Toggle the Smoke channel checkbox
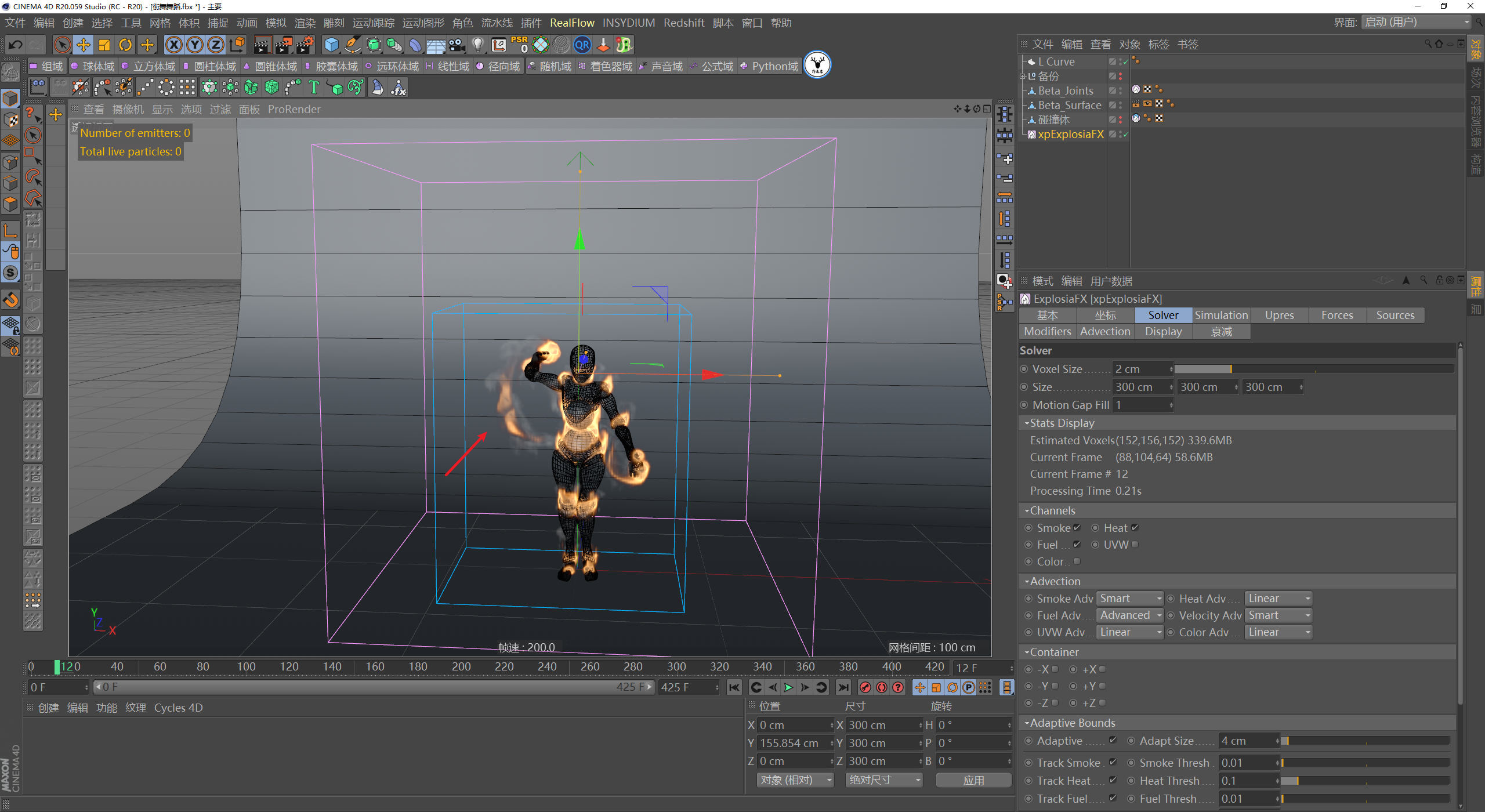The width and height of the screenshot is (1485, 812). coord(1077,528)
